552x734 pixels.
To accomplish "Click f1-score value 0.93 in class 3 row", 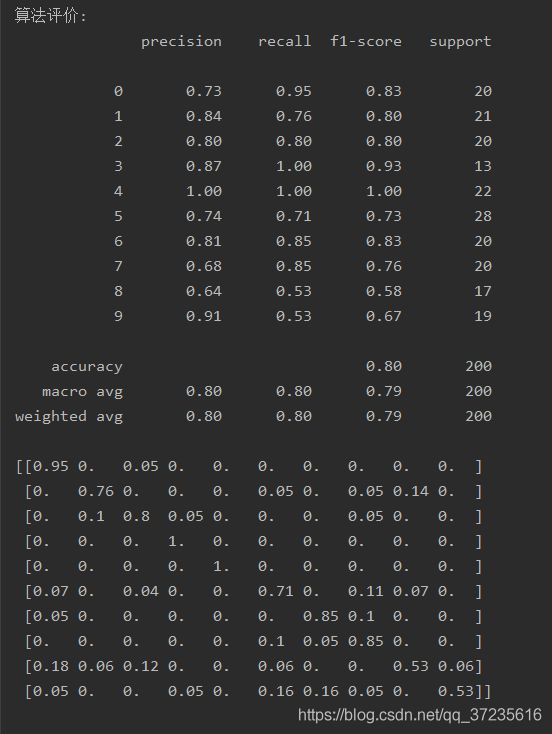I will coord(383,166).
